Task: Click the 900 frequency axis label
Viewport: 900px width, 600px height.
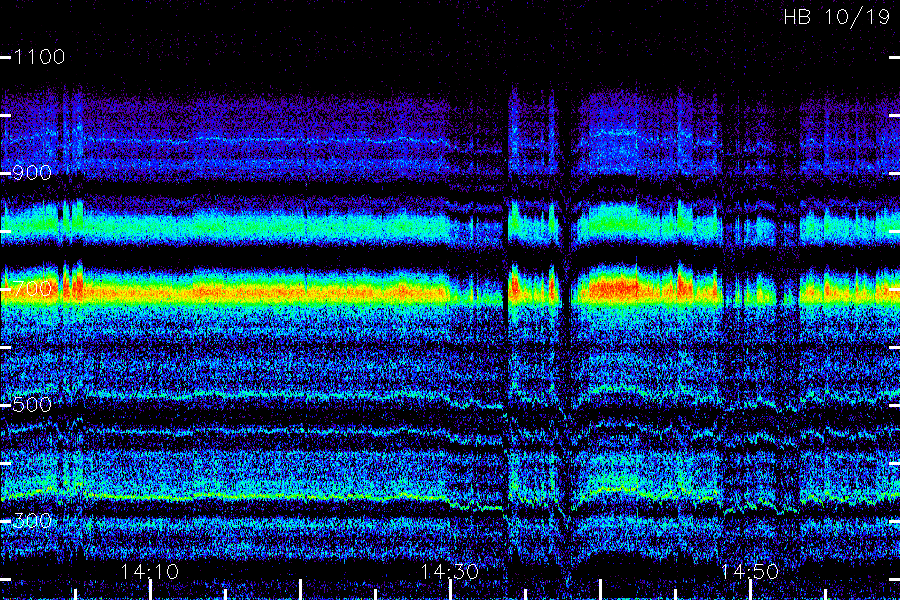Action: 32,173
